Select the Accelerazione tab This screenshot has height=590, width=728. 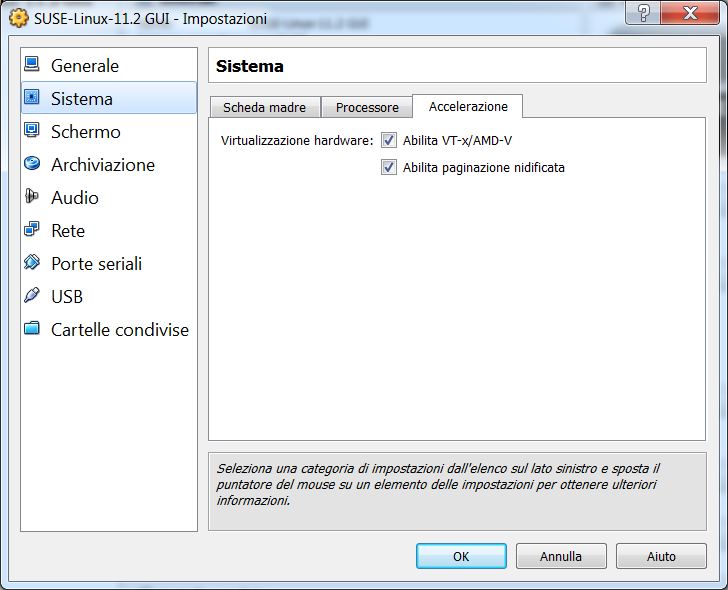[468, 107]
